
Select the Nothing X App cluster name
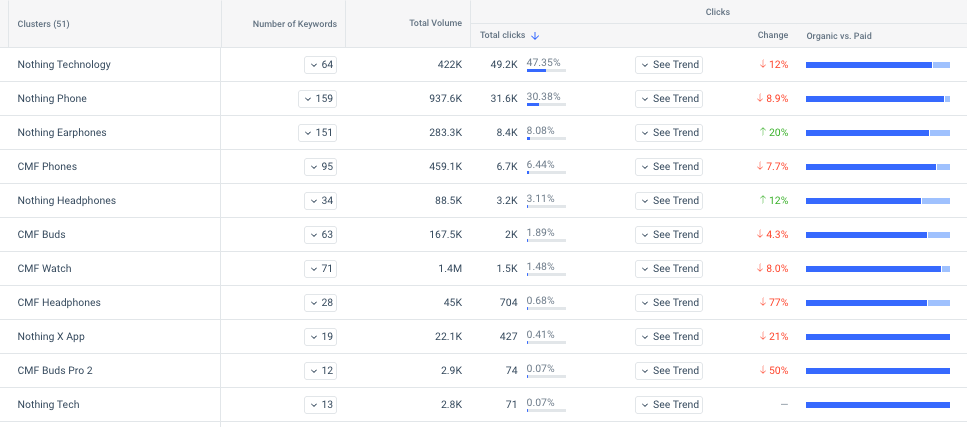tap(51, 336)
